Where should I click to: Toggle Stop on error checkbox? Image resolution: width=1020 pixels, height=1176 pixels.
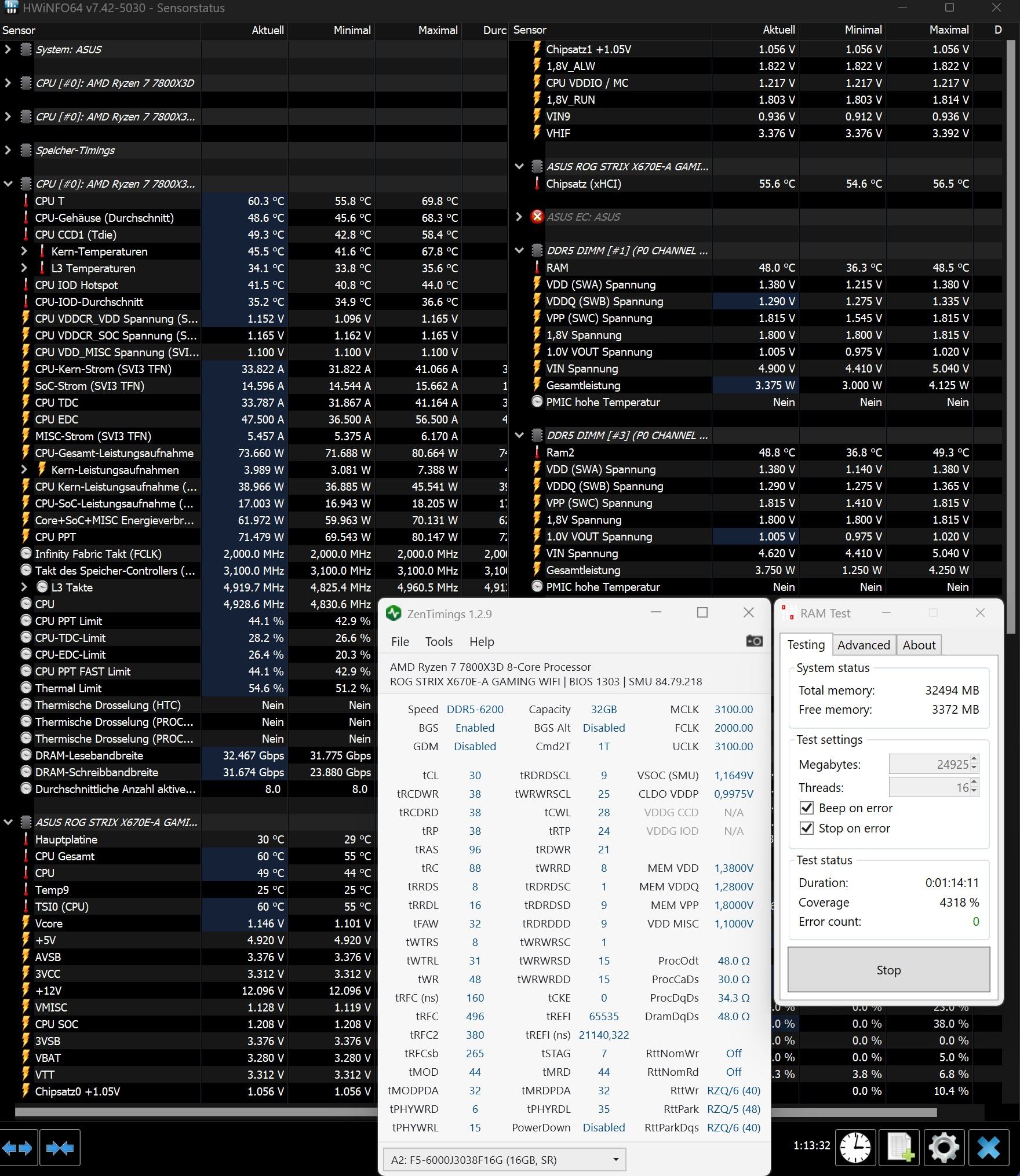(806, 828)
